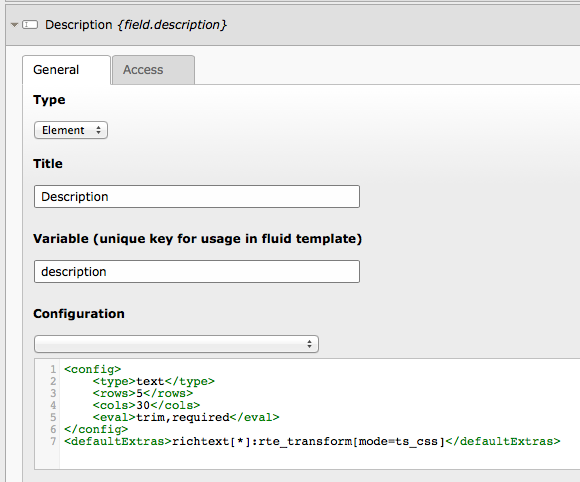Click the <type>text</type> code line
The width and height of the screenshot is (580, 482).
coord(154,381)
